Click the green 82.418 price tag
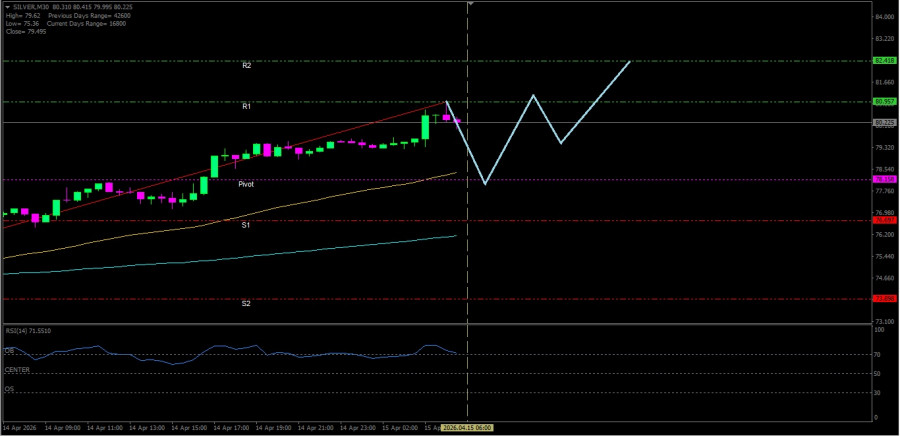 coord(883,60)
